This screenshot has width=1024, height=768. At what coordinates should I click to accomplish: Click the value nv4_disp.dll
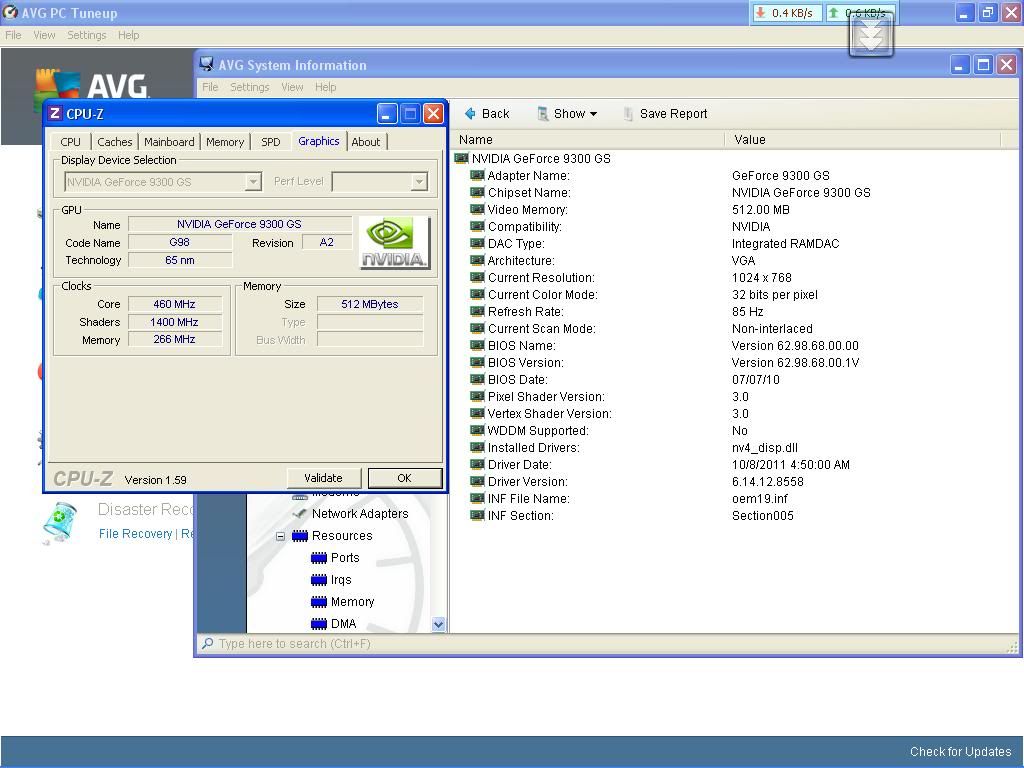coord(765,447)
